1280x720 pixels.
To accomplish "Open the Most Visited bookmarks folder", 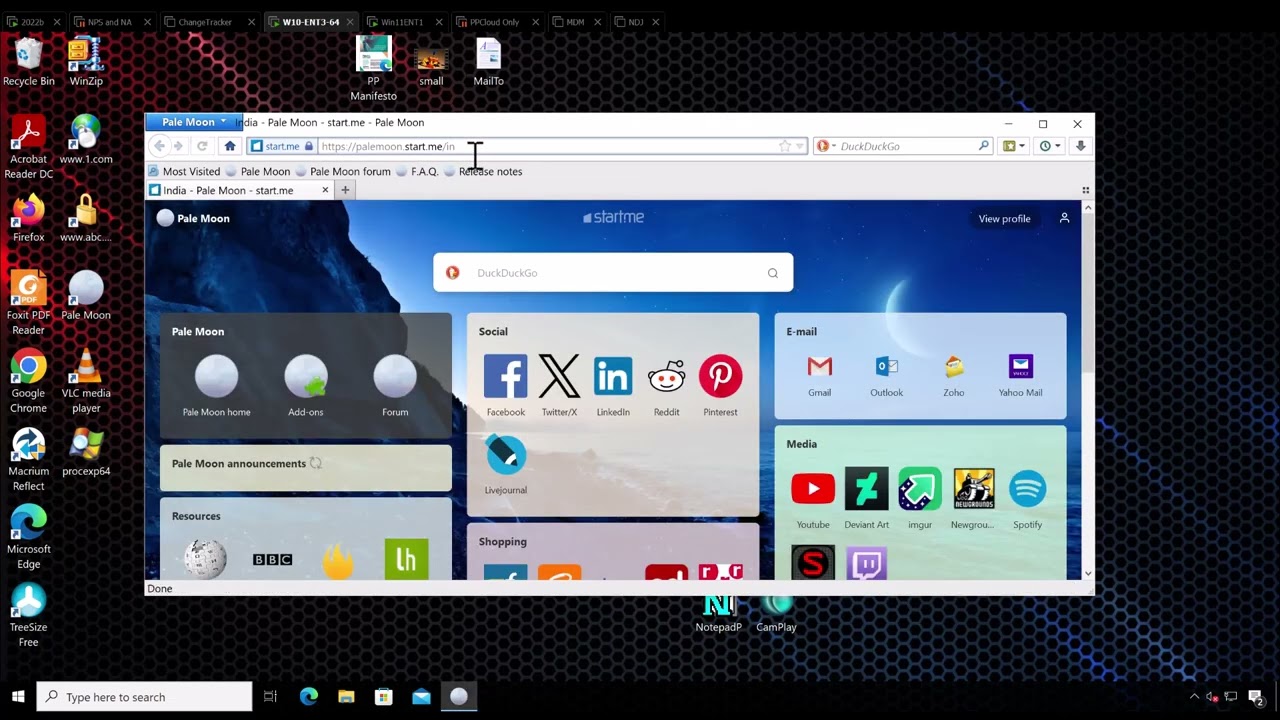I will click(x=184, y=171).
